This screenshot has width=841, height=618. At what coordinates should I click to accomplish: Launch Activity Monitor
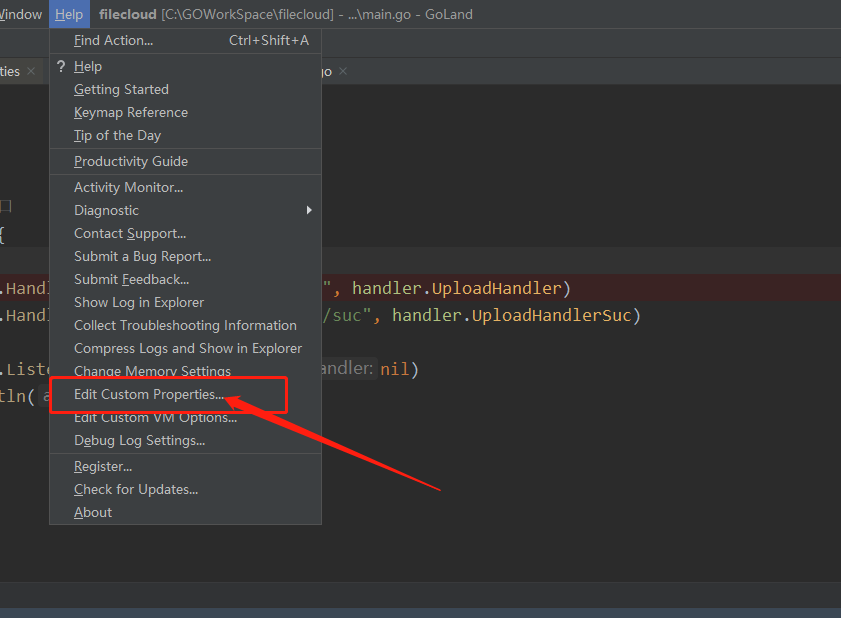pyautogui.click(x=186, y=187)
